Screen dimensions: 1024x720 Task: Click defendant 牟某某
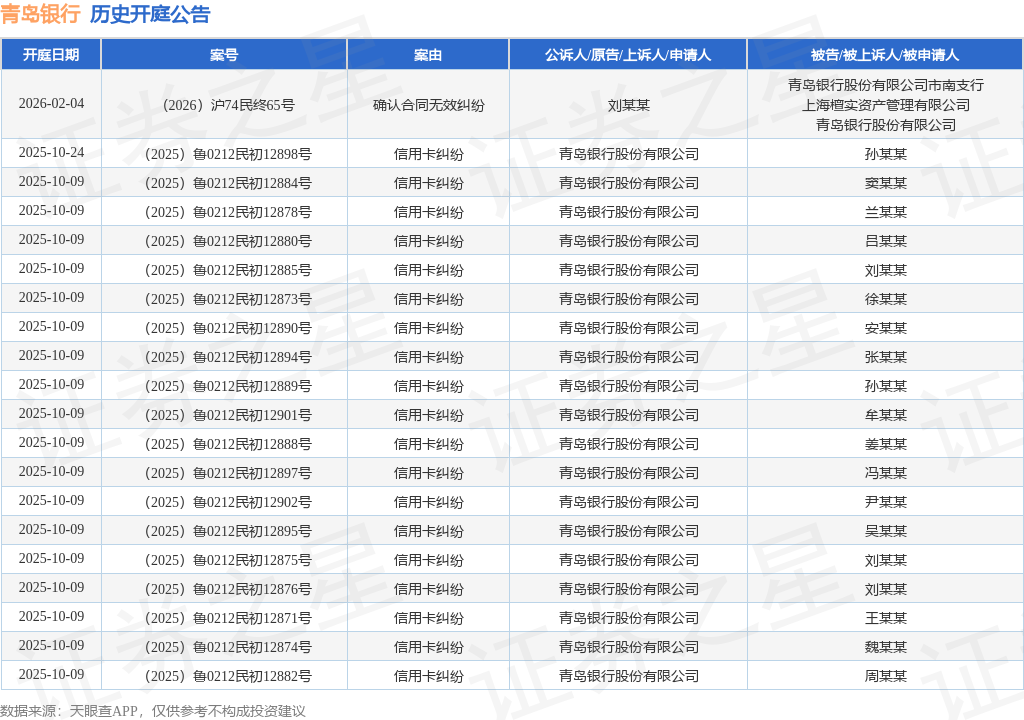point(886,415)
